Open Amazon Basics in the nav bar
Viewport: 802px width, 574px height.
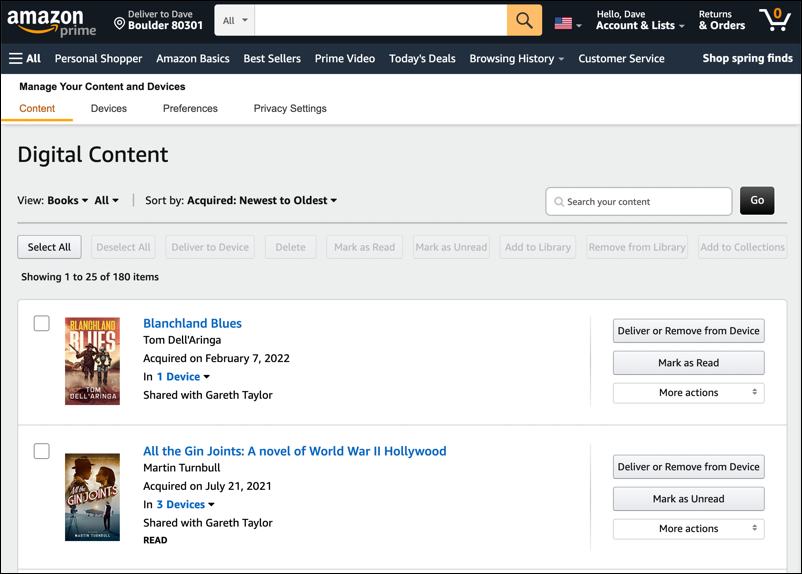193,59
